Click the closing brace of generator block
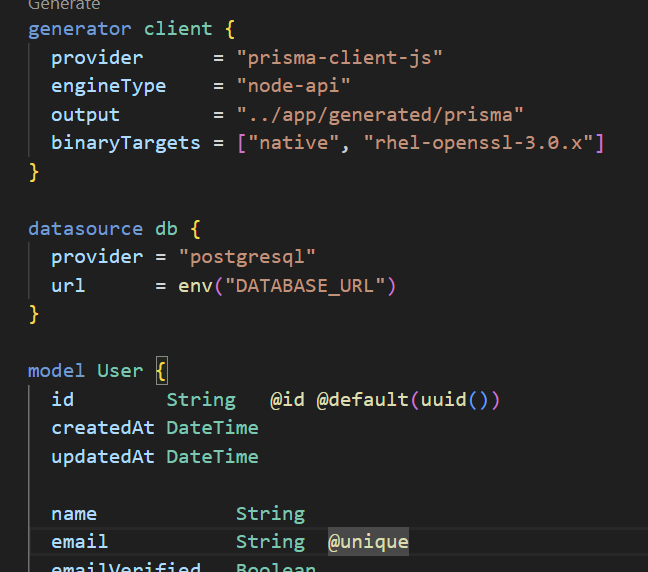 tap(34, 172)
